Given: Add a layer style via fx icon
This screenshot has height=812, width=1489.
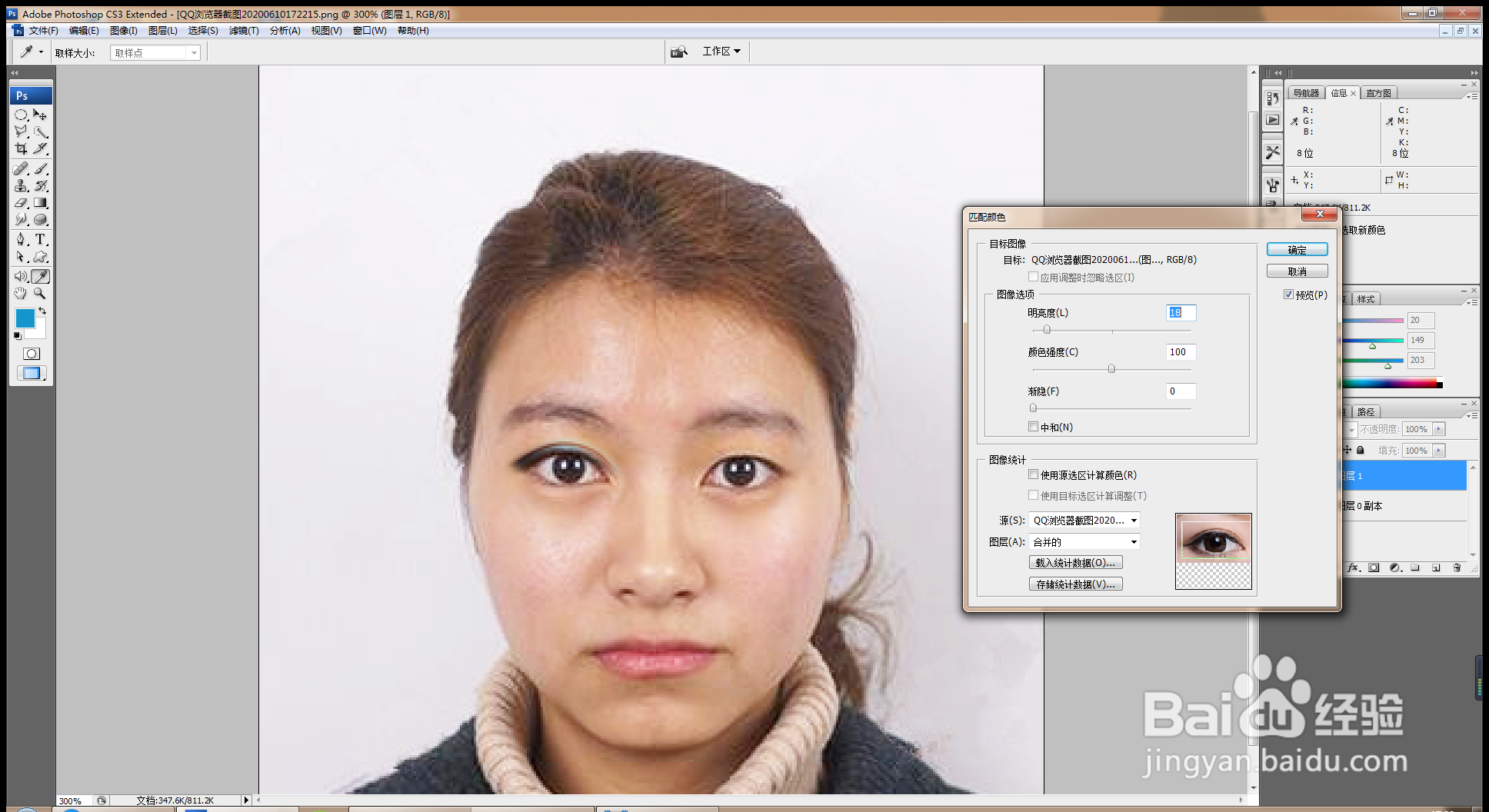Looking at the screenshot, I should tap(1354, 567).
